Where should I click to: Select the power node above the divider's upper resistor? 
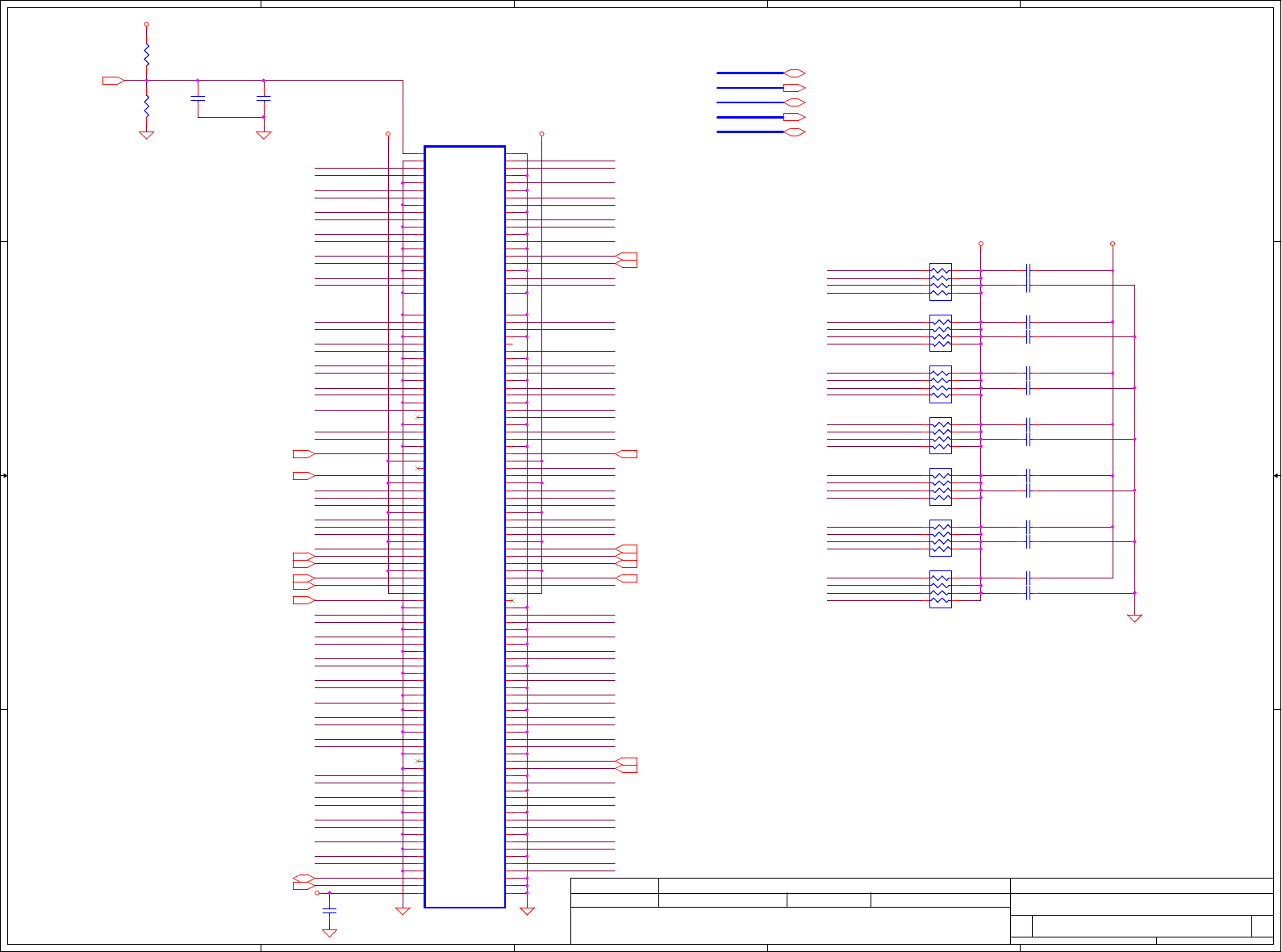(x=146, y=24)
